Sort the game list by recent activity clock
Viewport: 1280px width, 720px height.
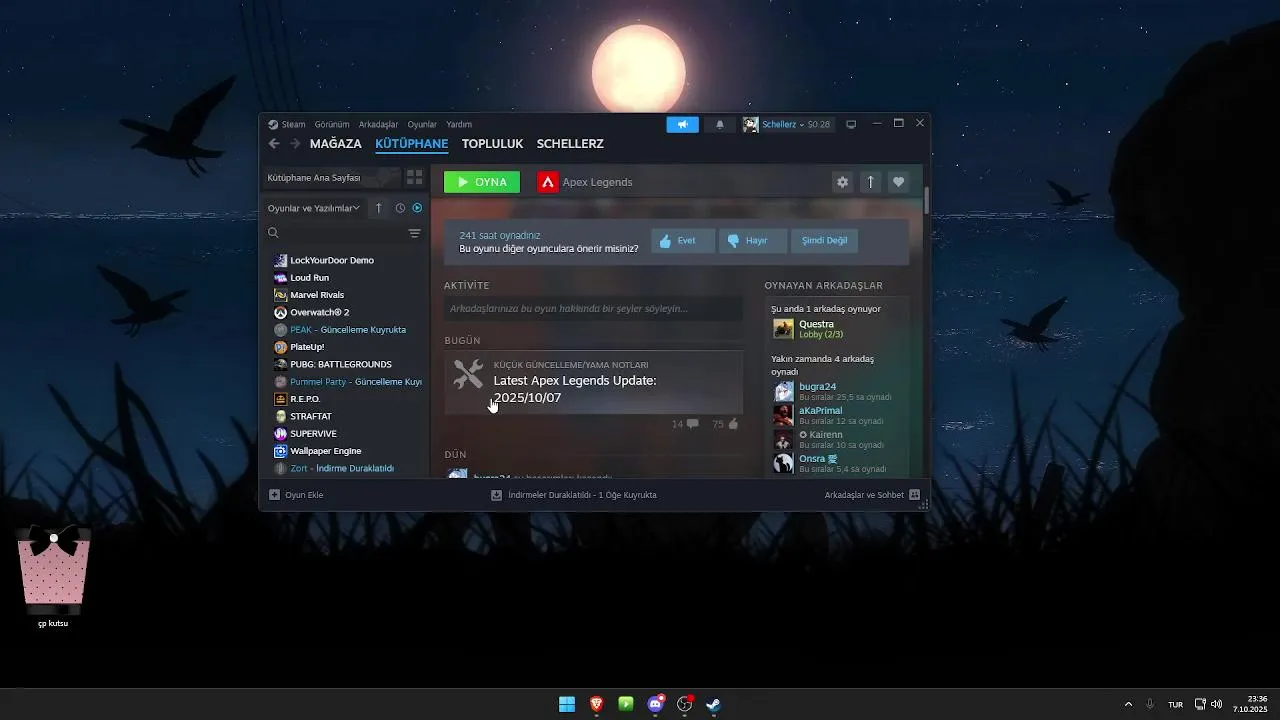tap(400, 208)
